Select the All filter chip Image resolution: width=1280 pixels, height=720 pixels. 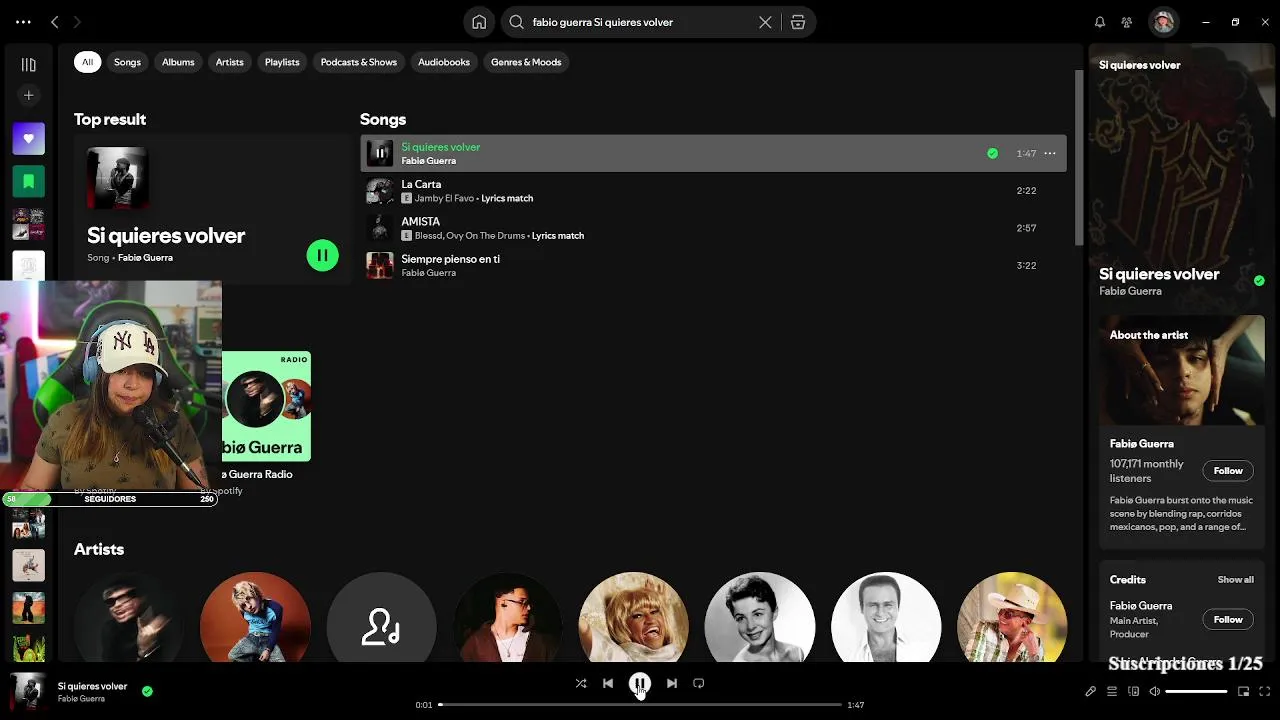click(87, 62)
